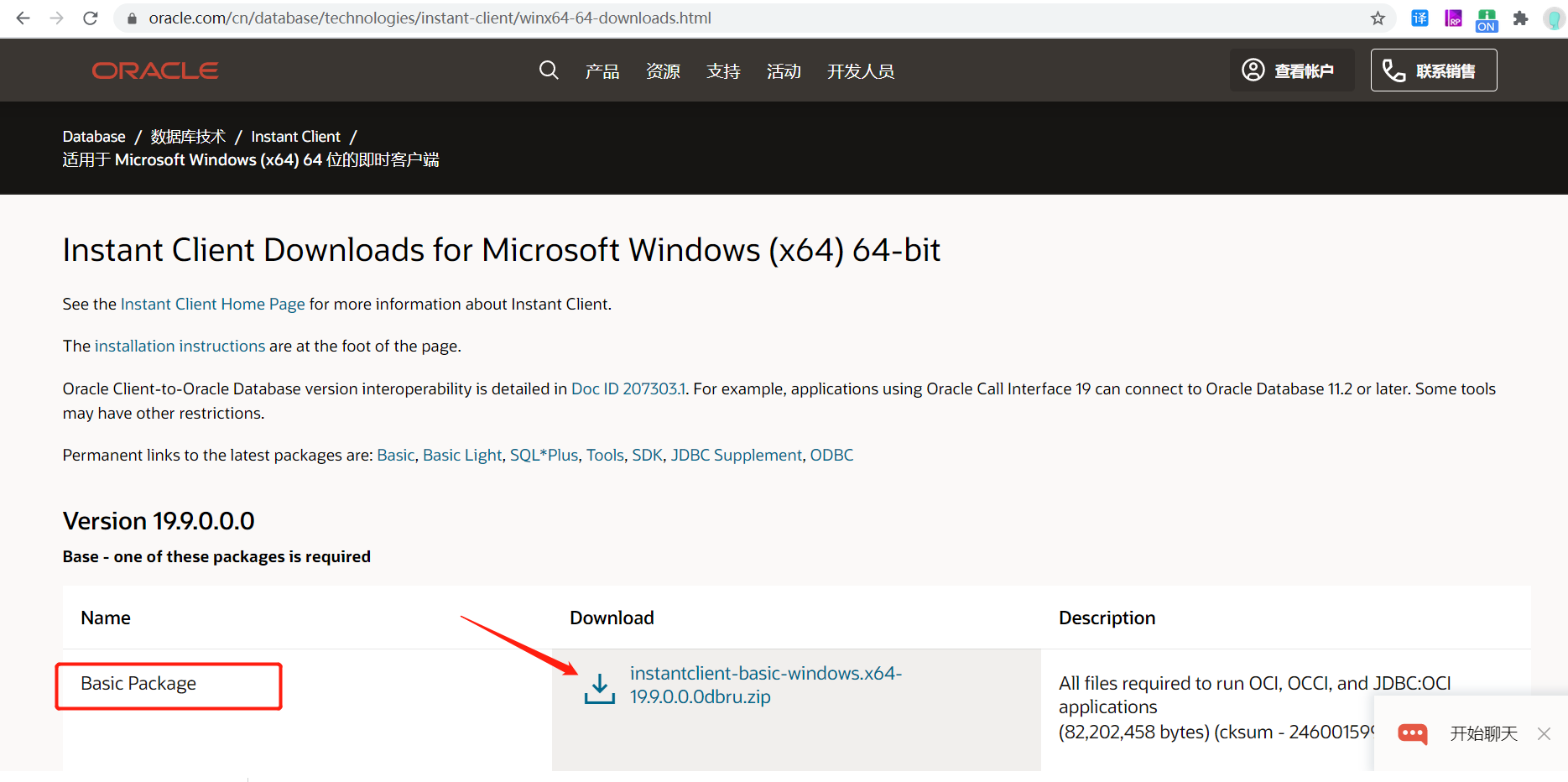Image resolution: width=1568 pixels, height=782 pixels.
Task: Click the browser profile avatar
Action: (x=1554, y=18)
